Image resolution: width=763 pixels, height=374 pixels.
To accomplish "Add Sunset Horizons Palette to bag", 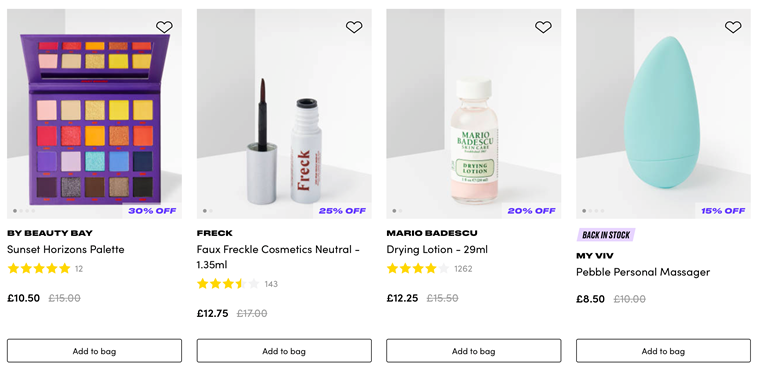I will coord(94,351).
